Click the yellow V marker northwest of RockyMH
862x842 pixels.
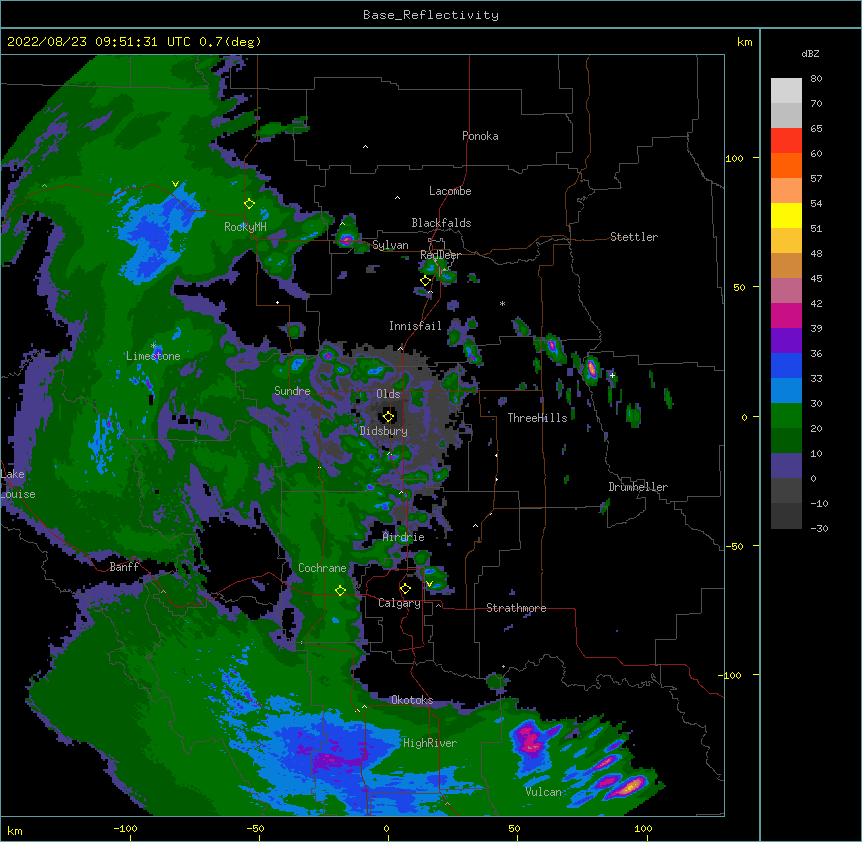[175, 184]
